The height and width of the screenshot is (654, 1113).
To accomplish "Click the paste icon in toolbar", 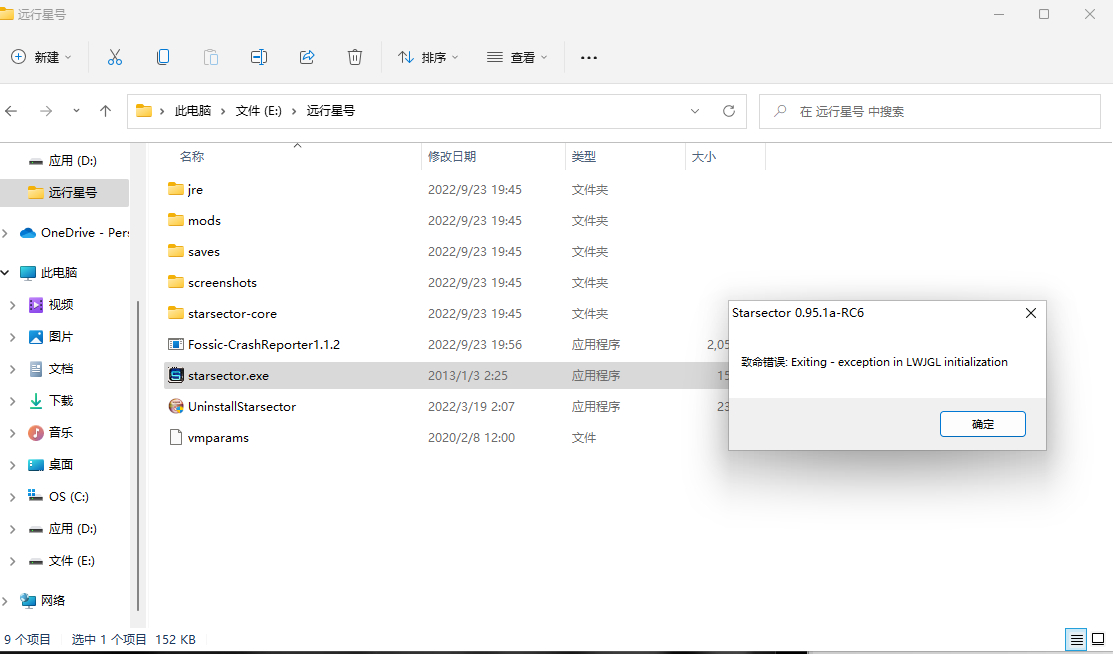I will (x=210, y=57).
